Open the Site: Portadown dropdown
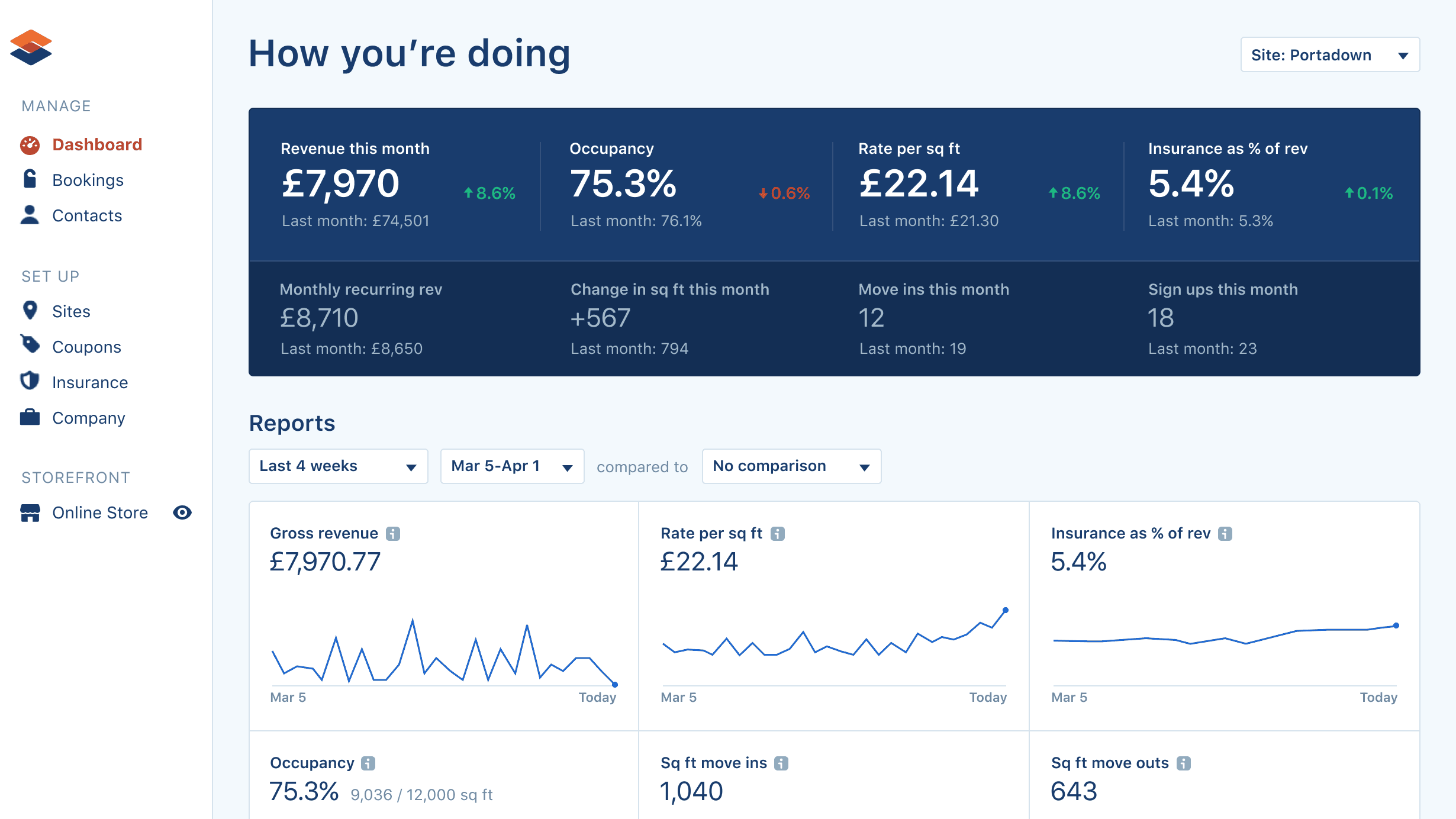The width and height of the screenshot is (1456, 819). click(1329, 55)
